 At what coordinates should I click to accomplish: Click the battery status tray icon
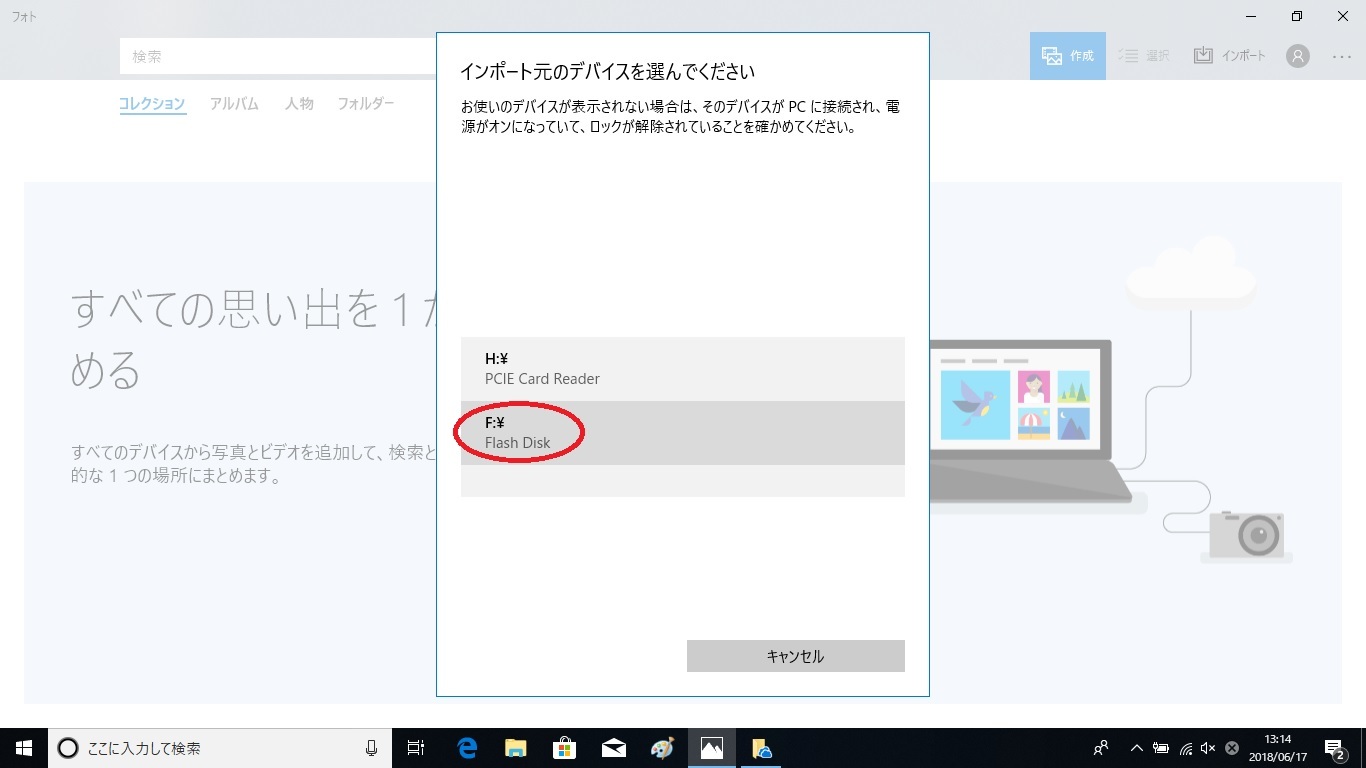point(1161,748)
